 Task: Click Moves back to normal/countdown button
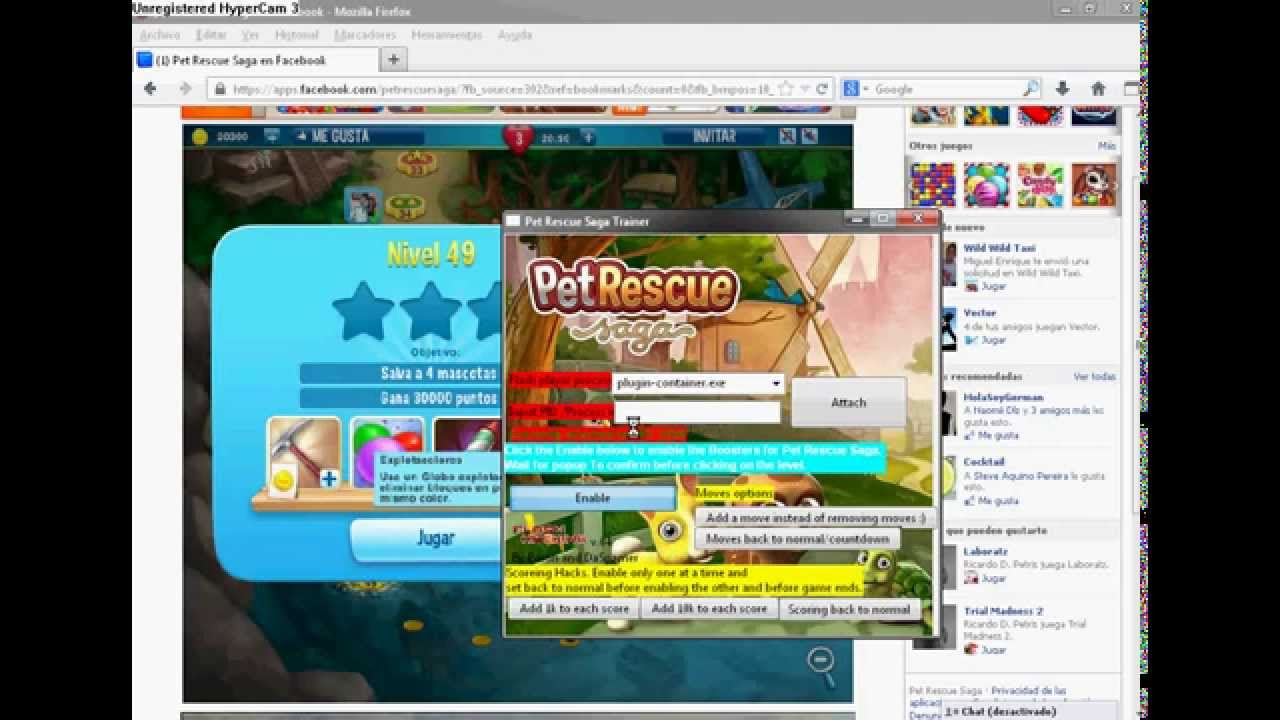click(797, 538)
